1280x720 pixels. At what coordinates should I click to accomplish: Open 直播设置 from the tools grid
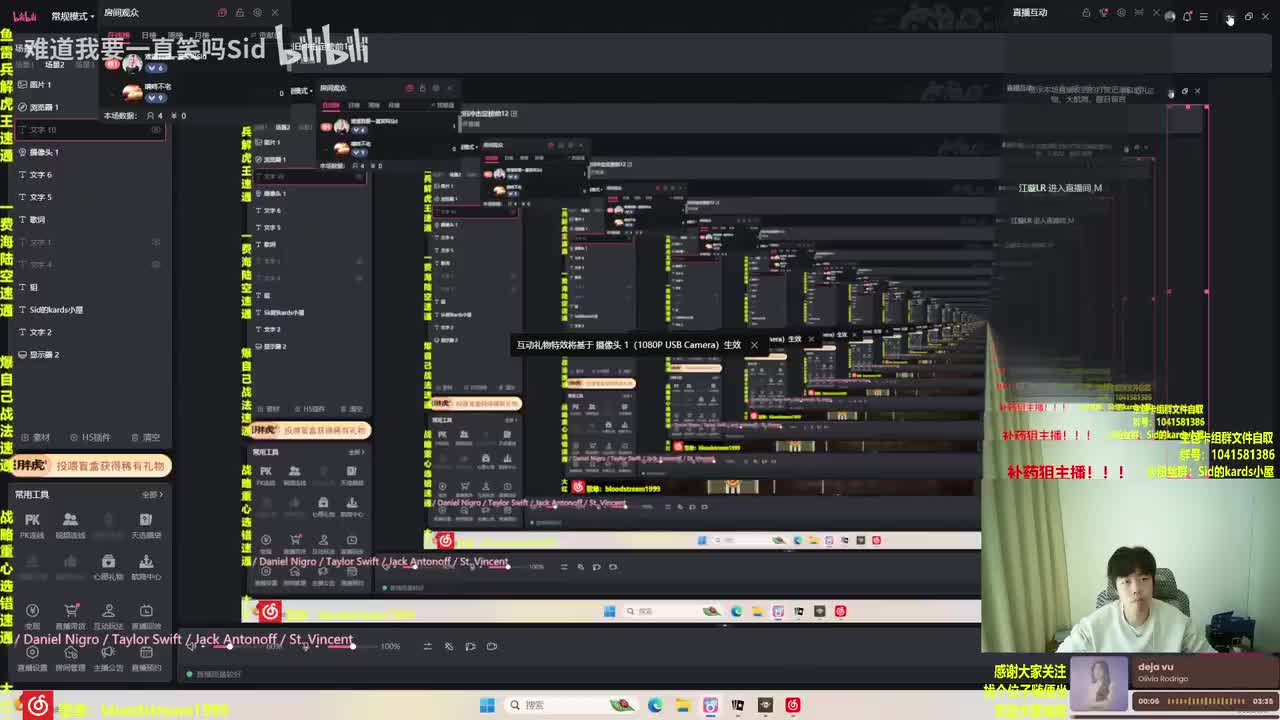(32, 657)
